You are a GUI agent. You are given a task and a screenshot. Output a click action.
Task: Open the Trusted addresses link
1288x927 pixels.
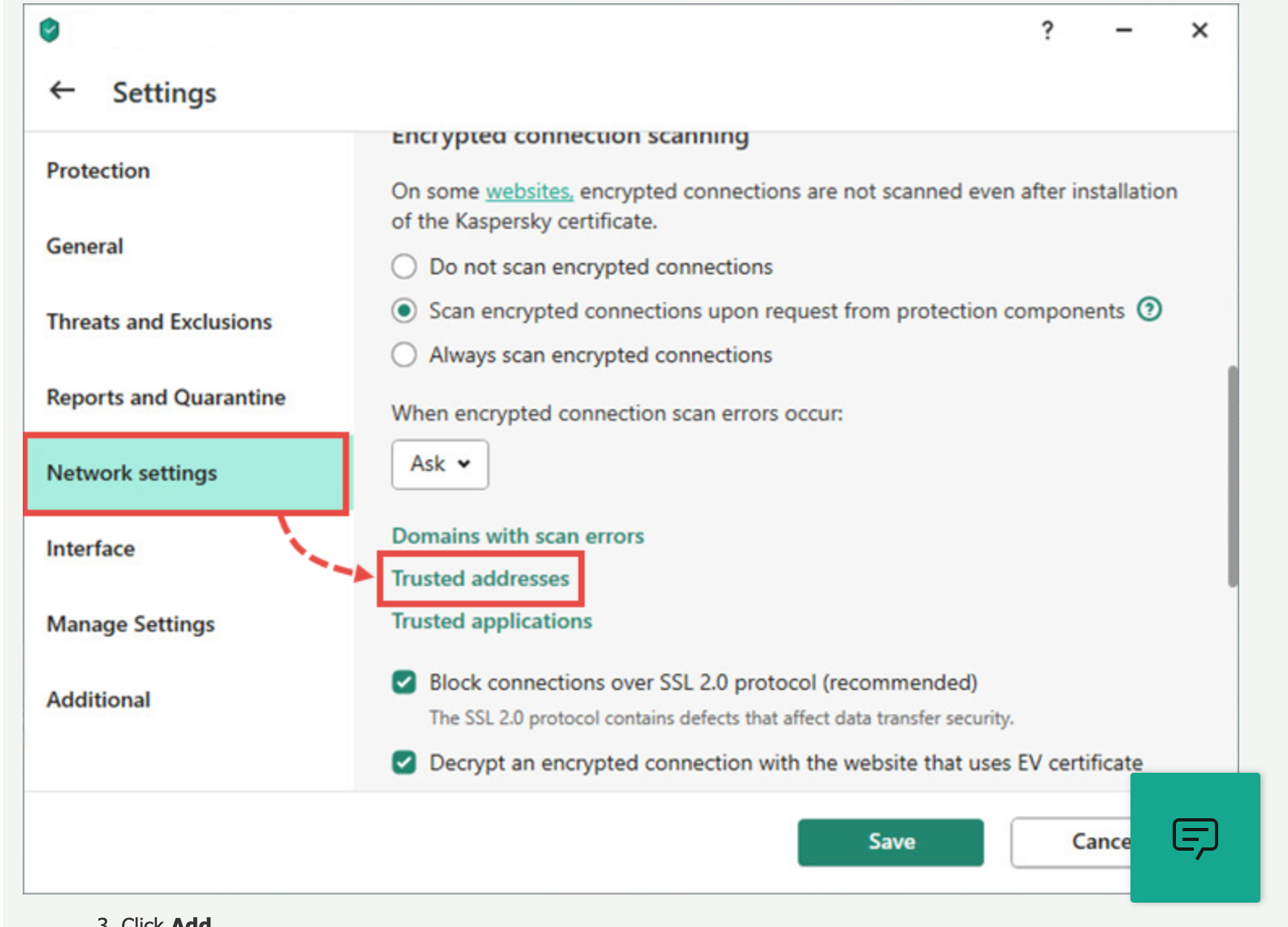coord(481,579)
